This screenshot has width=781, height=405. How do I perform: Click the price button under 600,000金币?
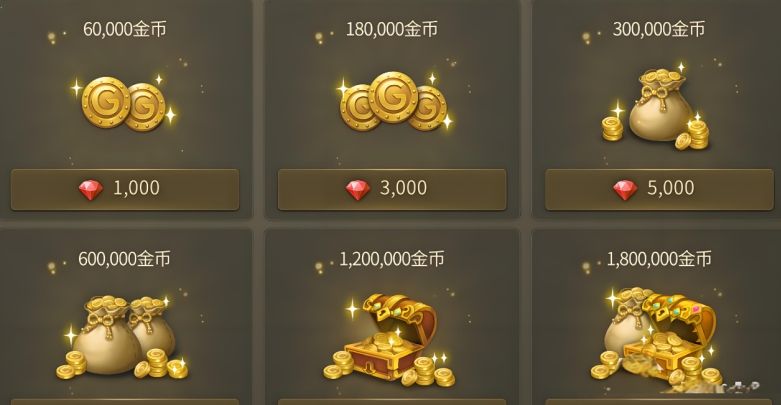pos(125,402)
